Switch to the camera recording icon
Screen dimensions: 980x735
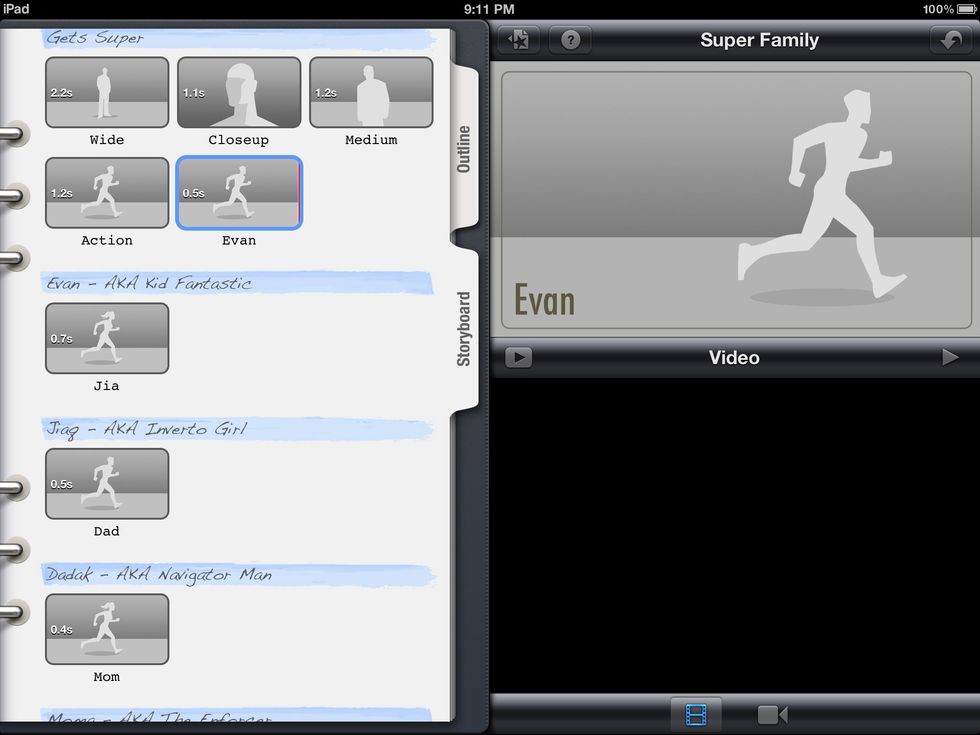[771, 714]
